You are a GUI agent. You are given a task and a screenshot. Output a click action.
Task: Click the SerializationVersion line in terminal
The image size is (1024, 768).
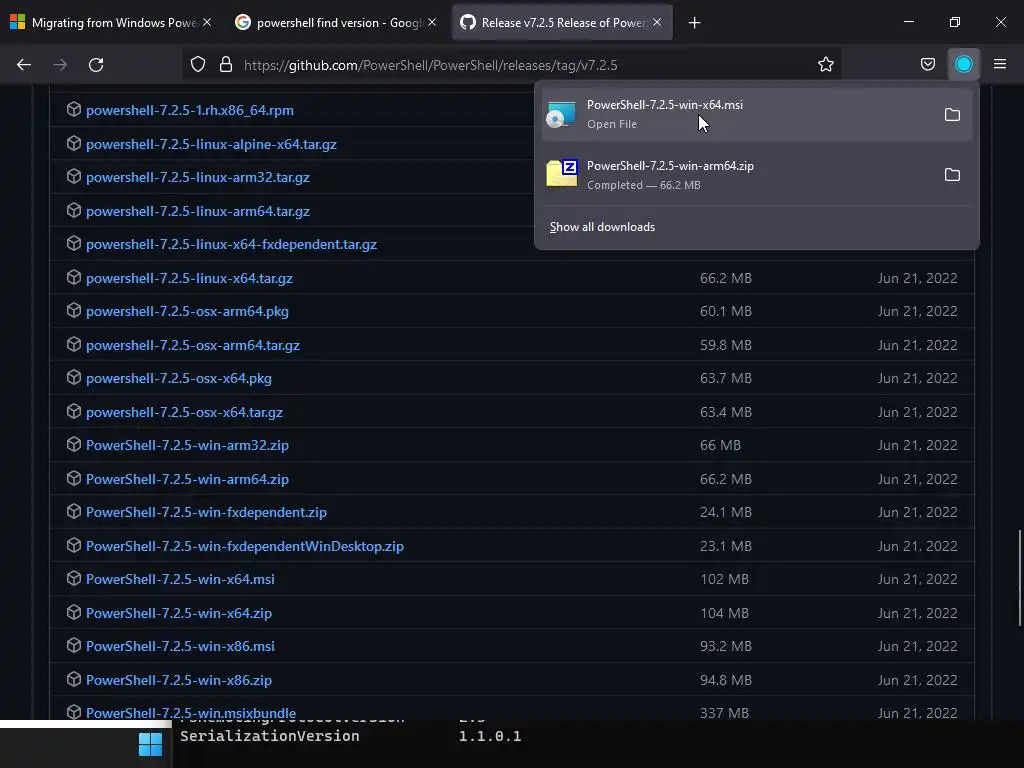[351, 737]
